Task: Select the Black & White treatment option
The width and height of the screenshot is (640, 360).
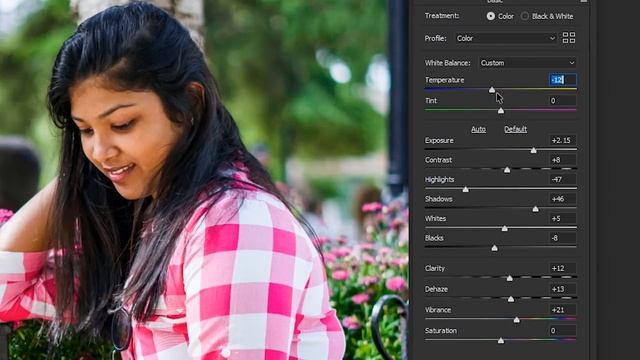Action: click(525, 16)
